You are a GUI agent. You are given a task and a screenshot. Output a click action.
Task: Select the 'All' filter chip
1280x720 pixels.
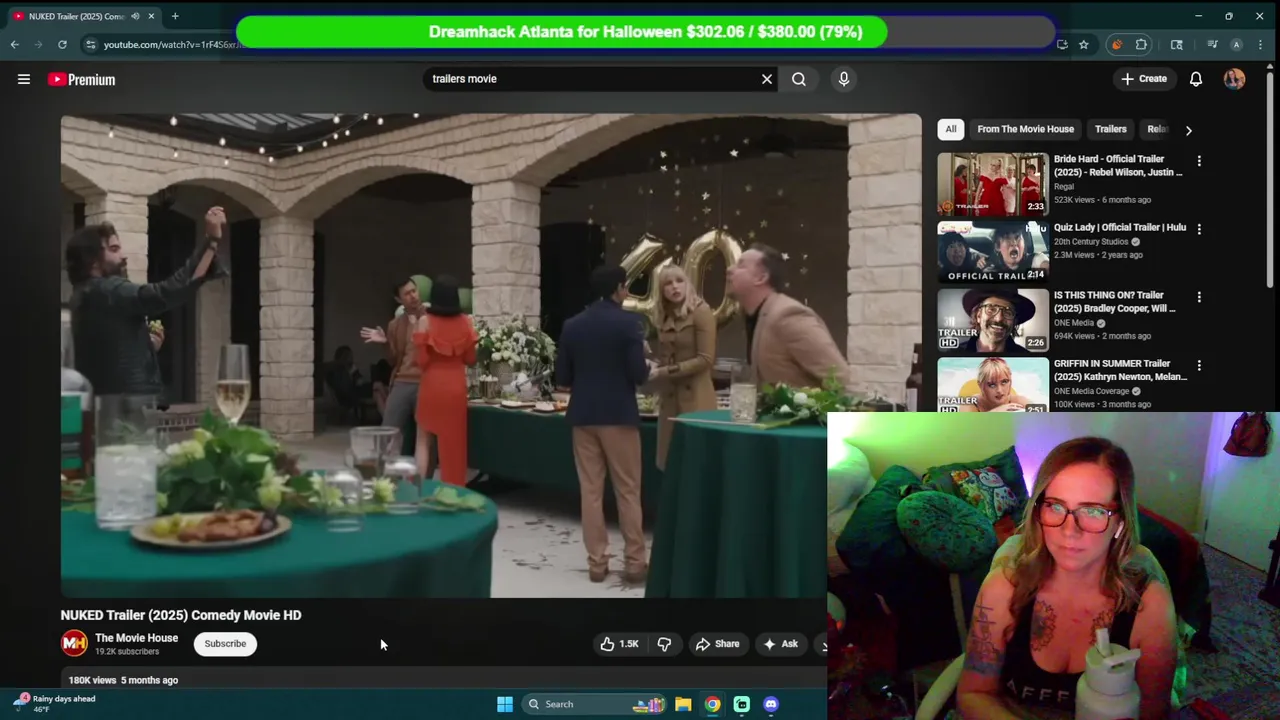(x=951, y=129)
